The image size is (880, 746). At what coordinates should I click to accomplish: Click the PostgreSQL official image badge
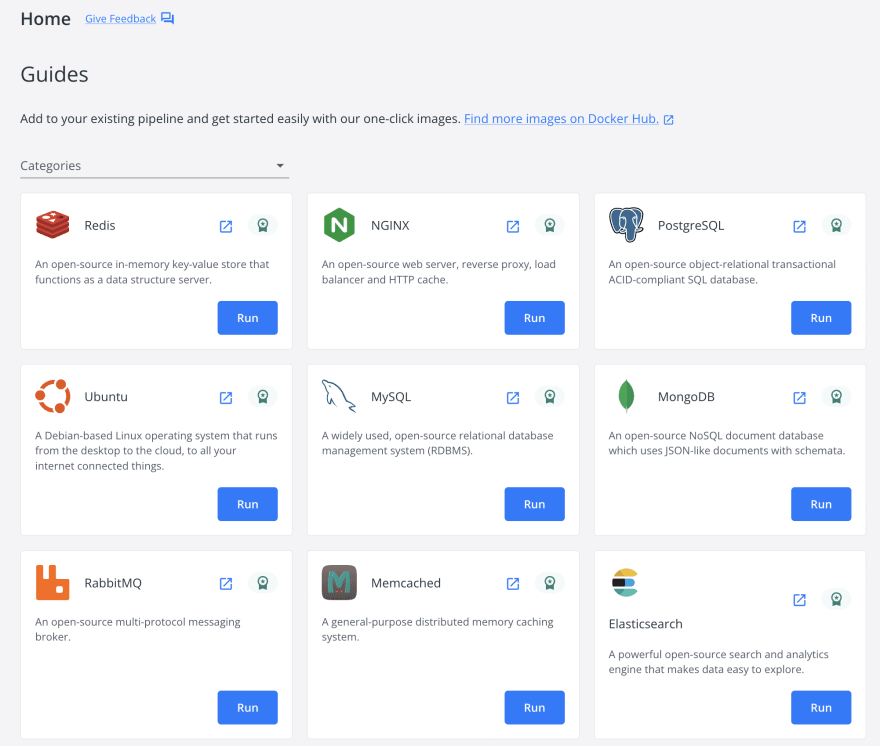(x=836, y=226)
